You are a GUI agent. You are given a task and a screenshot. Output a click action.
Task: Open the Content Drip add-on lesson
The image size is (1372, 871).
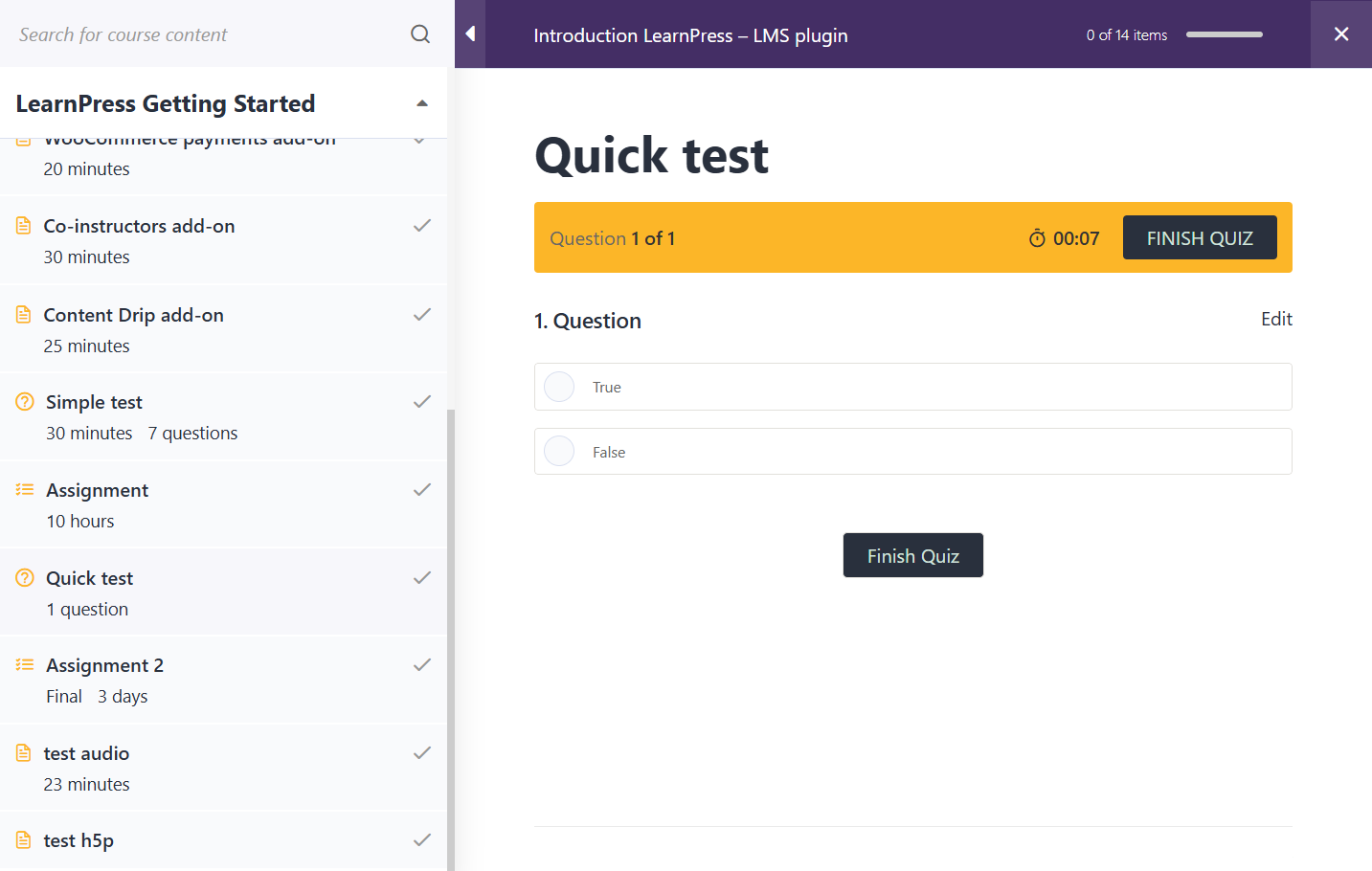click(x=134, y=315)
